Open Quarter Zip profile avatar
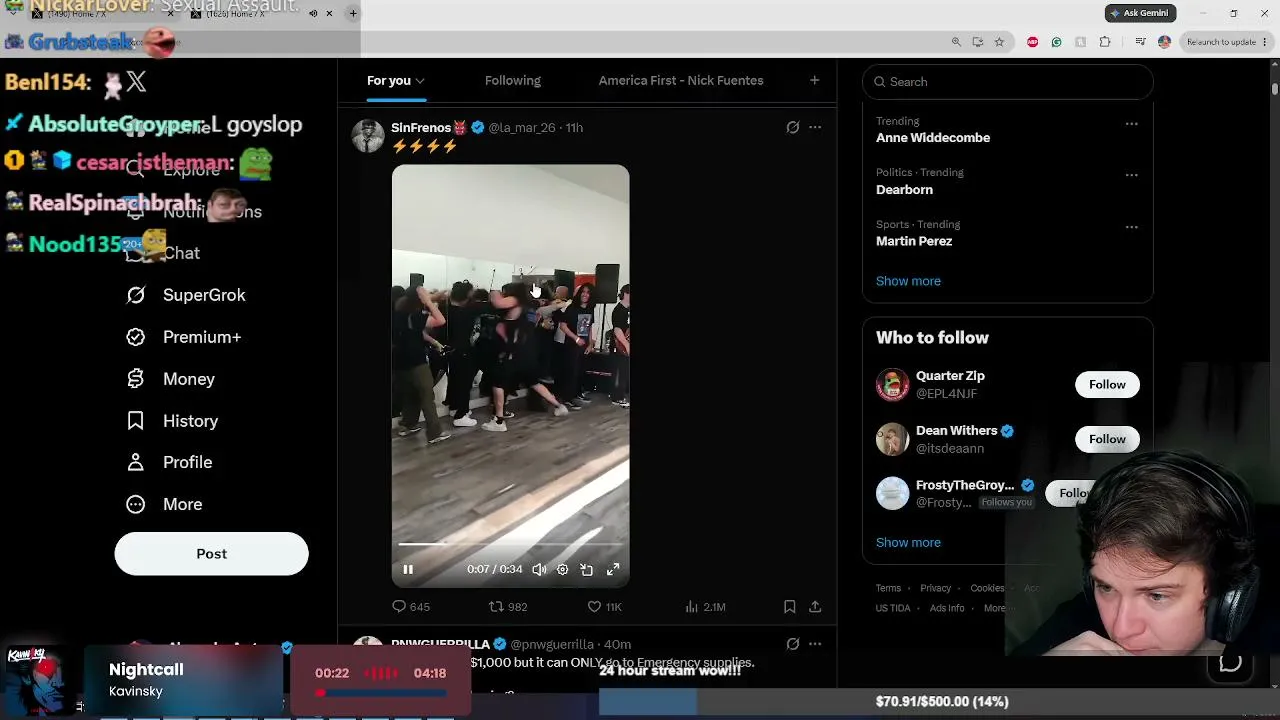 (x=892, y=385)
